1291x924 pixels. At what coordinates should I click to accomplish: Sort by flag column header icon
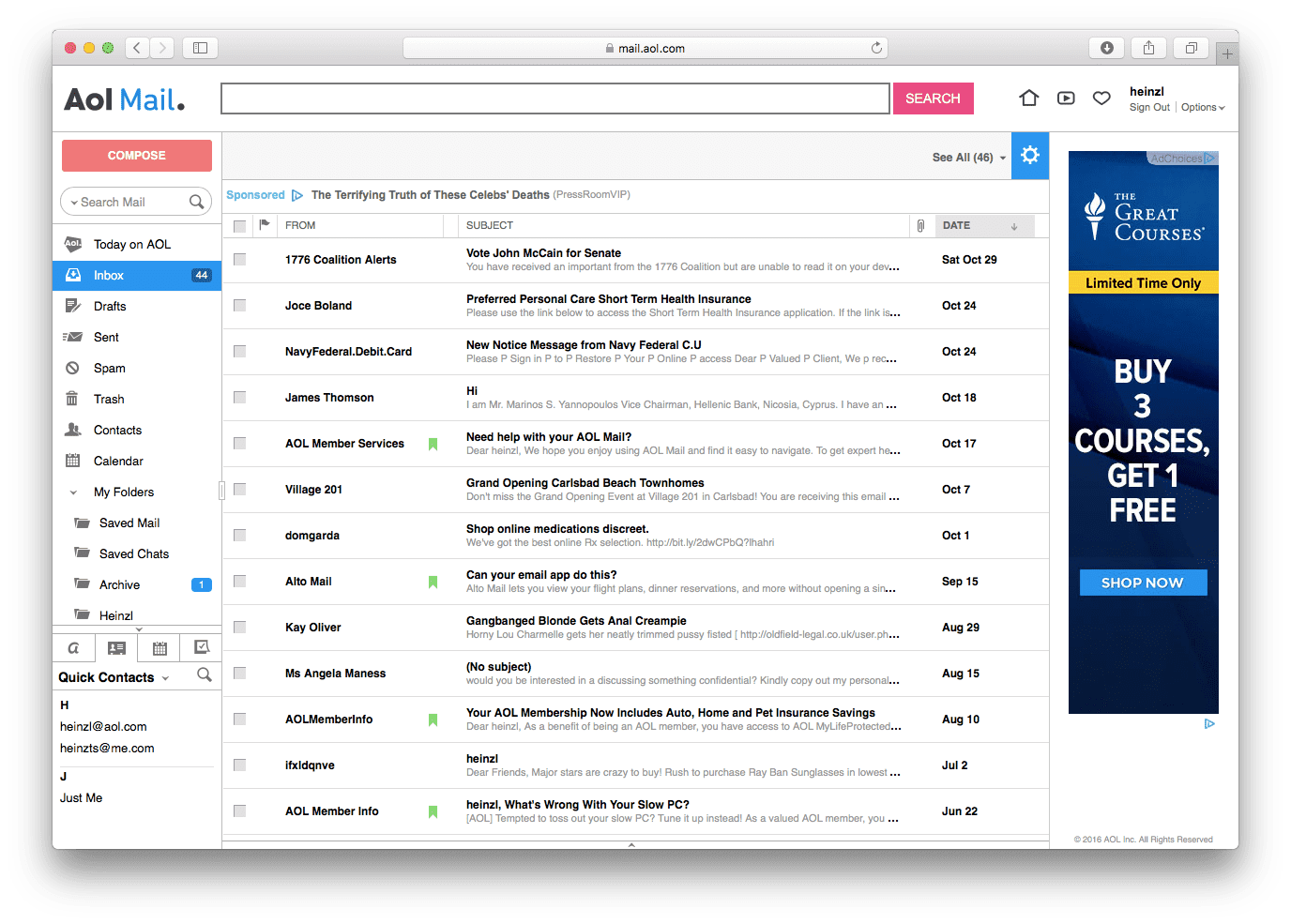pyautogui.click(x=265, y=225)
